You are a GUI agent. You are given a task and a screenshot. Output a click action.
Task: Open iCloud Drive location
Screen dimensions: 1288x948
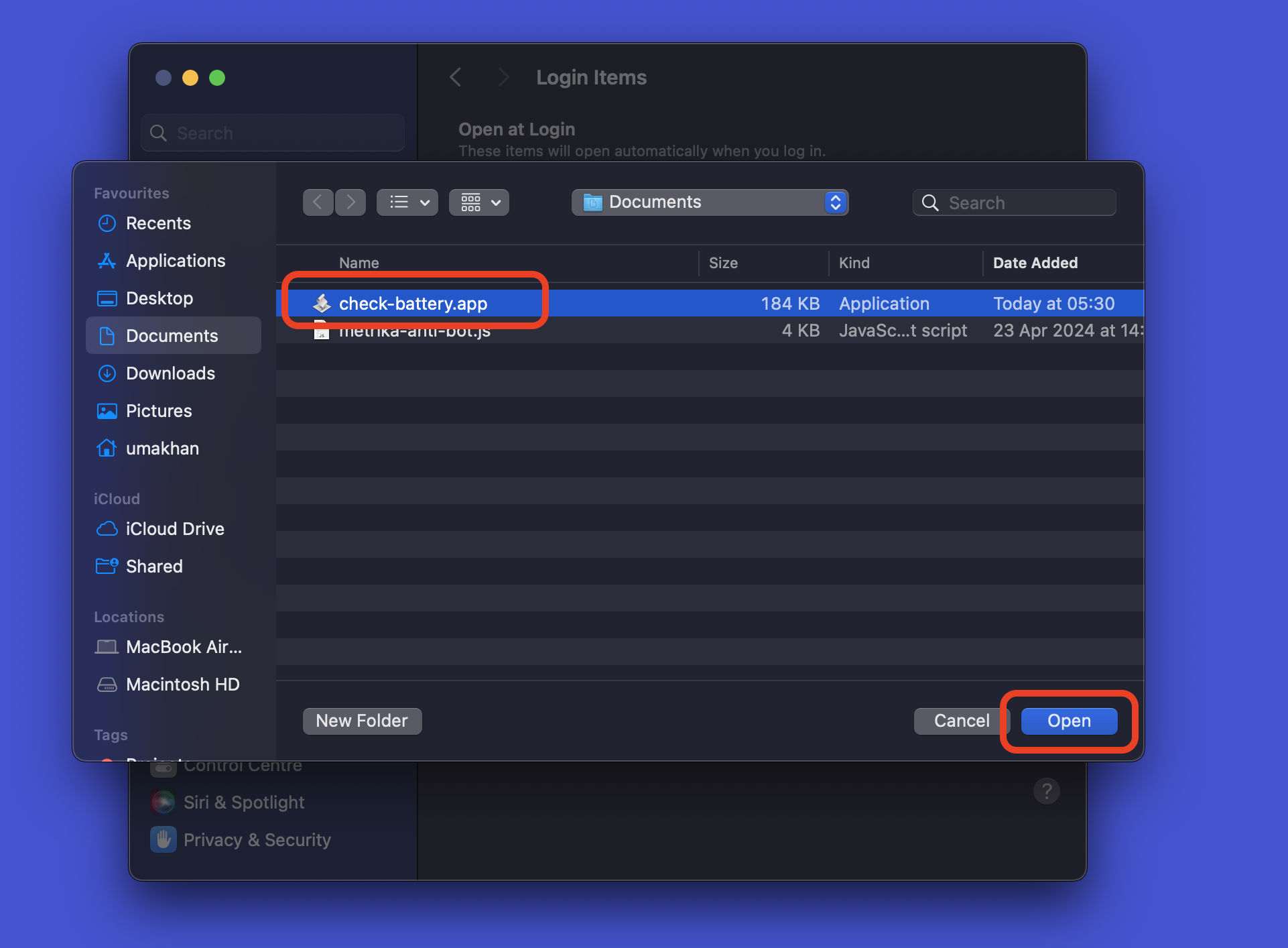coord(174,529)
